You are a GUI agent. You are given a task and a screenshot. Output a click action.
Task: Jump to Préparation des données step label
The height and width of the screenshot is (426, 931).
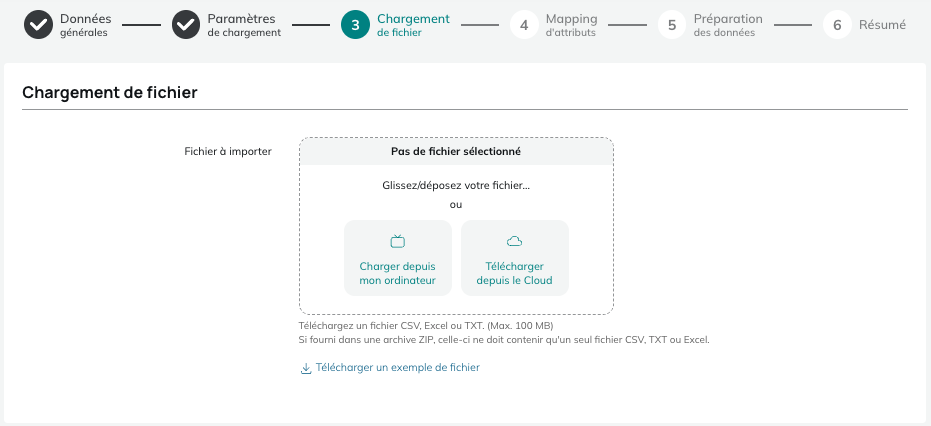(728, 25)
